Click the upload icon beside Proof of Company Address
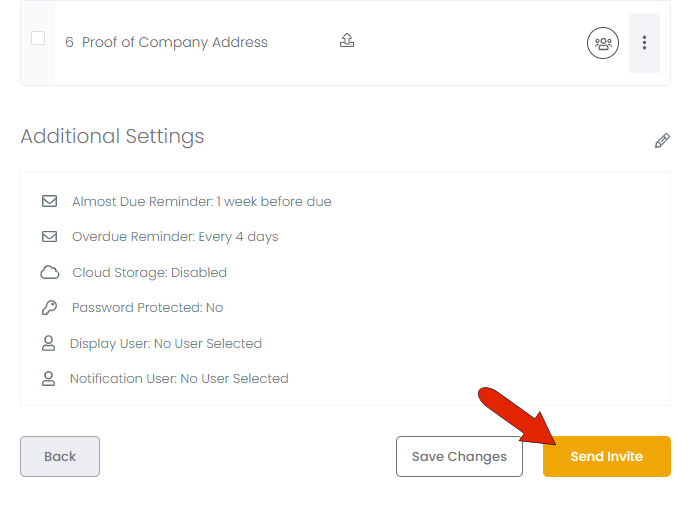 [347, 41]
